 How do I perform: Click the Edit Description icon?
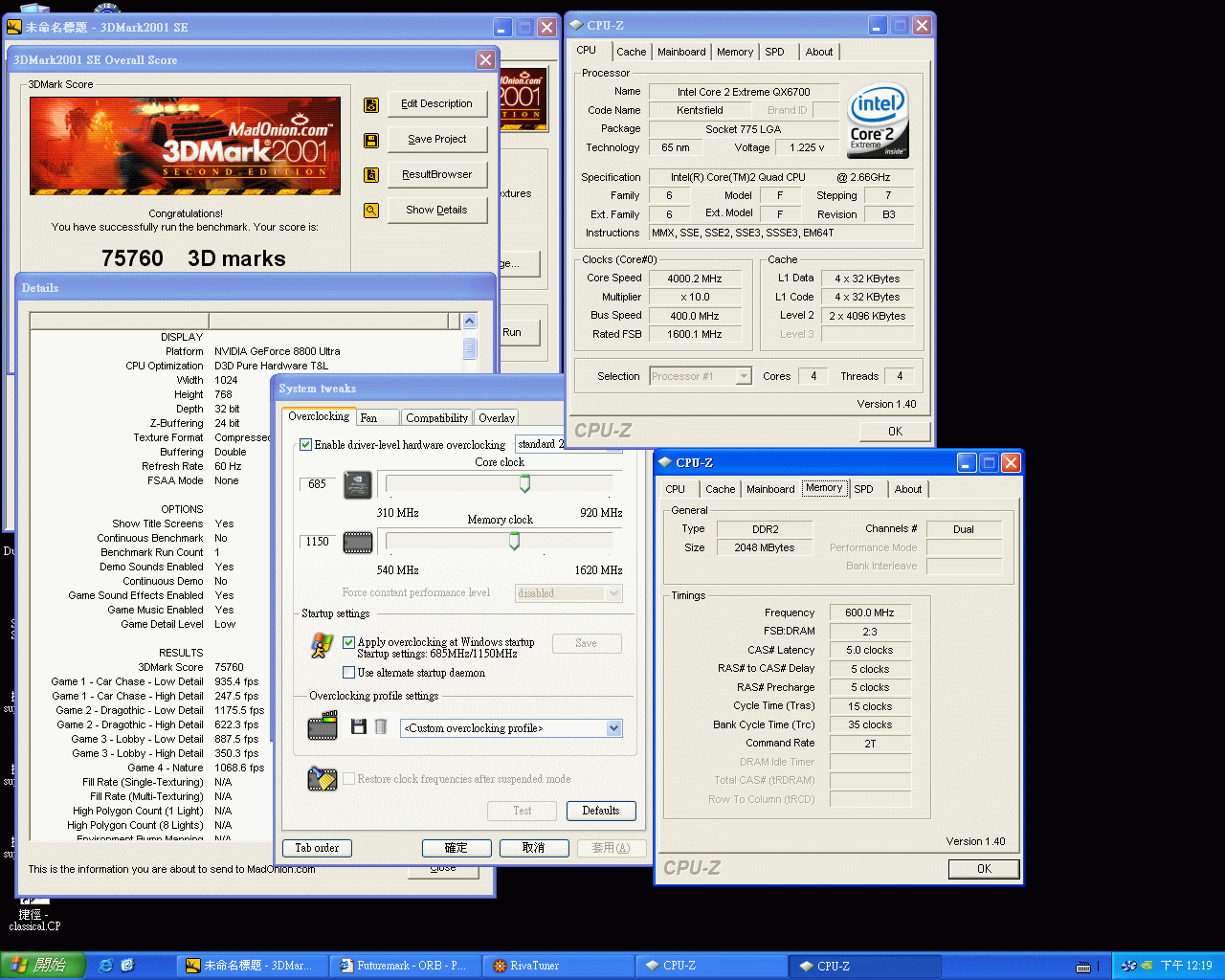pyautogui.click(x=371, y=104)
